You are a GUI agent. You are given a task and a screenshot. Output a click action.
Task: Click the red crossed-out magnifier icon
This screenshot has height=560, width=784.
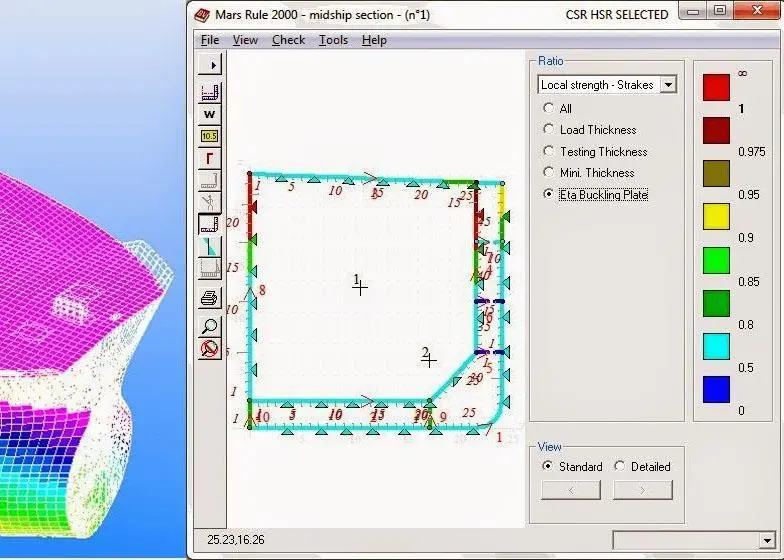[x=210, y=348]
